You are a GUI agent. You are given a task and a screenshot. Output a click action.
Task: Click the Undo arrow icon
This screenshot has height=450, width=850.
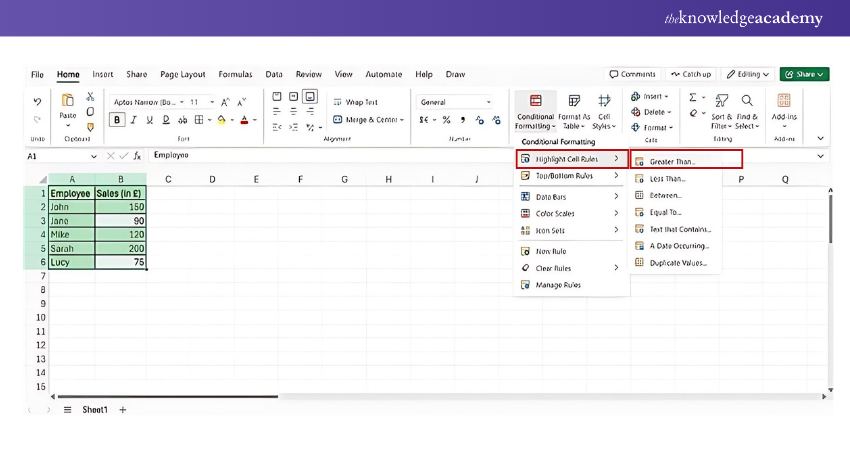pos(38,102)
